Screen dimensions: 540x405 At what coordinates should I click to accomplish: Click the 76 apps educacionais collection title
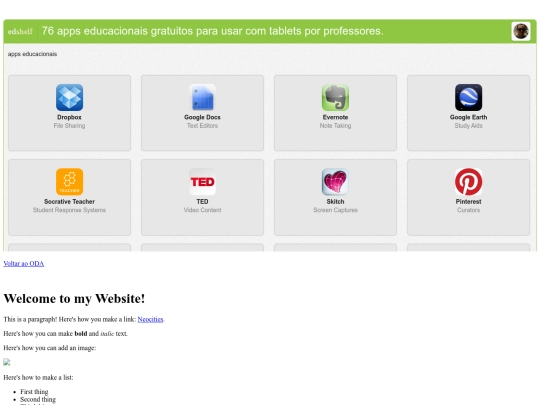point(212,31)
